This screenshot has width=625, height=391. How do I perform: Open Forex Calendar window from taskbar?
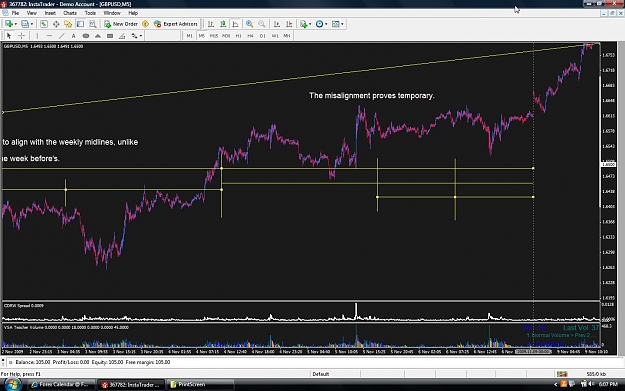point(61,384)
